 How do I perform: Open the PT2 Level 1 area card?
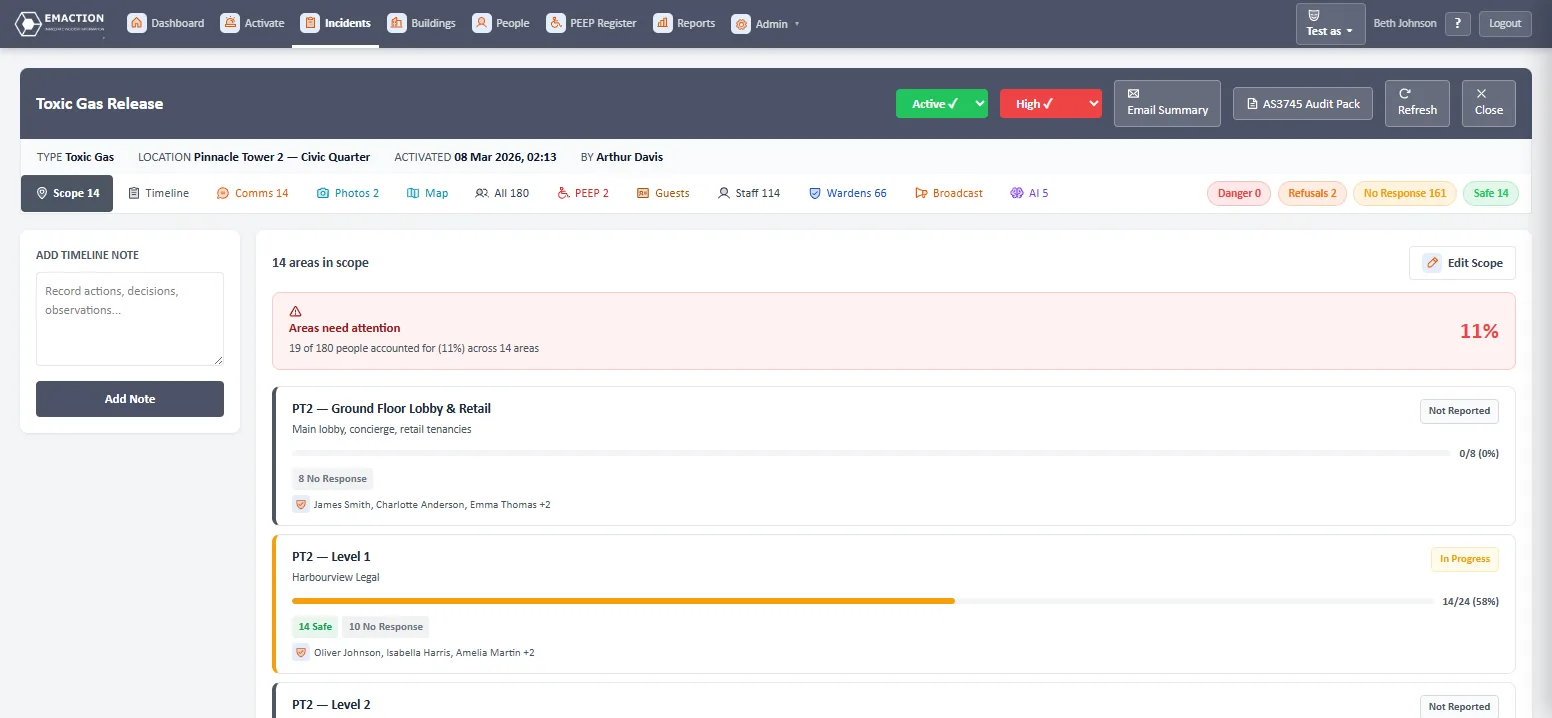click(x=894, y=604)
